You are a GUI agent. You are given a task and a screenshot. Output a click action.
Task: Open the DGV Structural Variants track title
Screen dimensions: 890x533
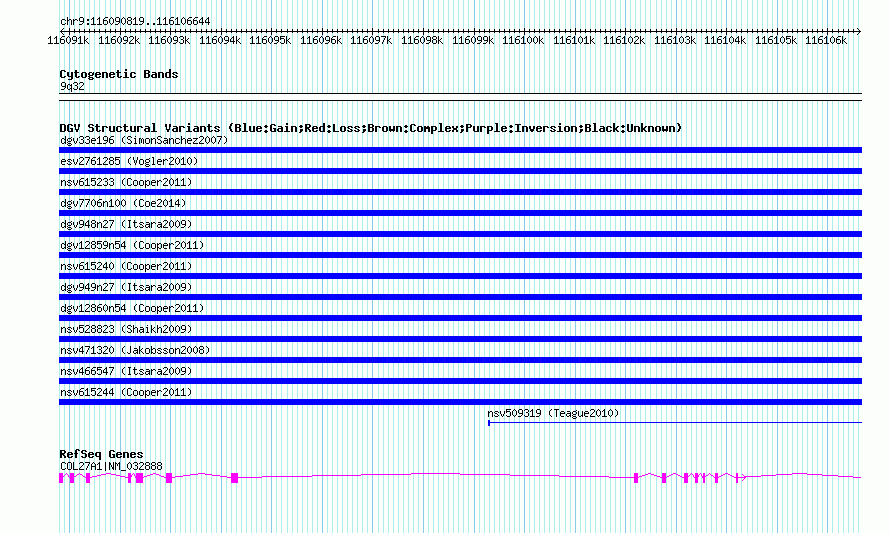pyautogui.click(x=371, y=128)
